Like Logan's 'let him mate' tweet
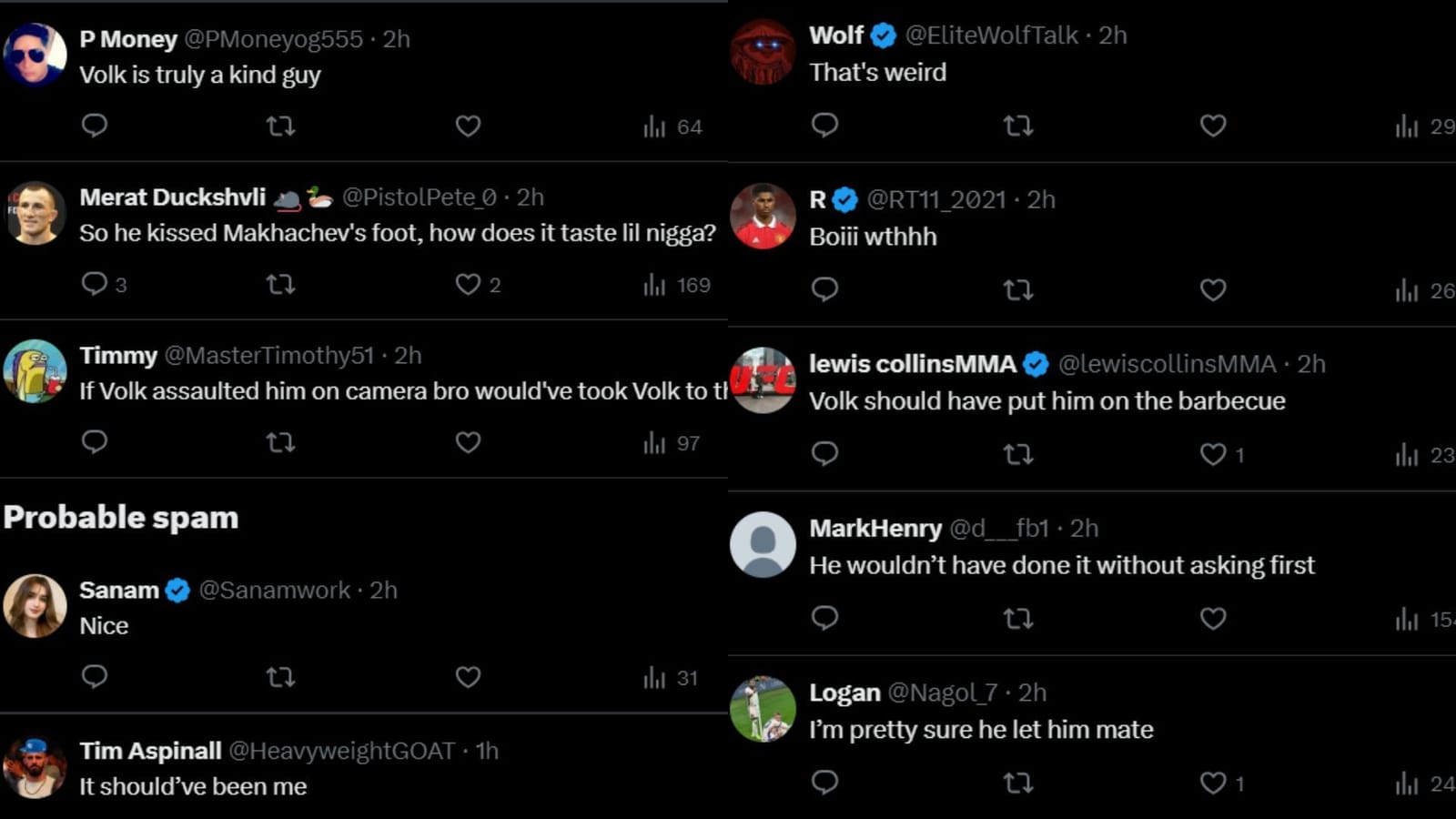 pyautogui.click(x=1212, y=783)
